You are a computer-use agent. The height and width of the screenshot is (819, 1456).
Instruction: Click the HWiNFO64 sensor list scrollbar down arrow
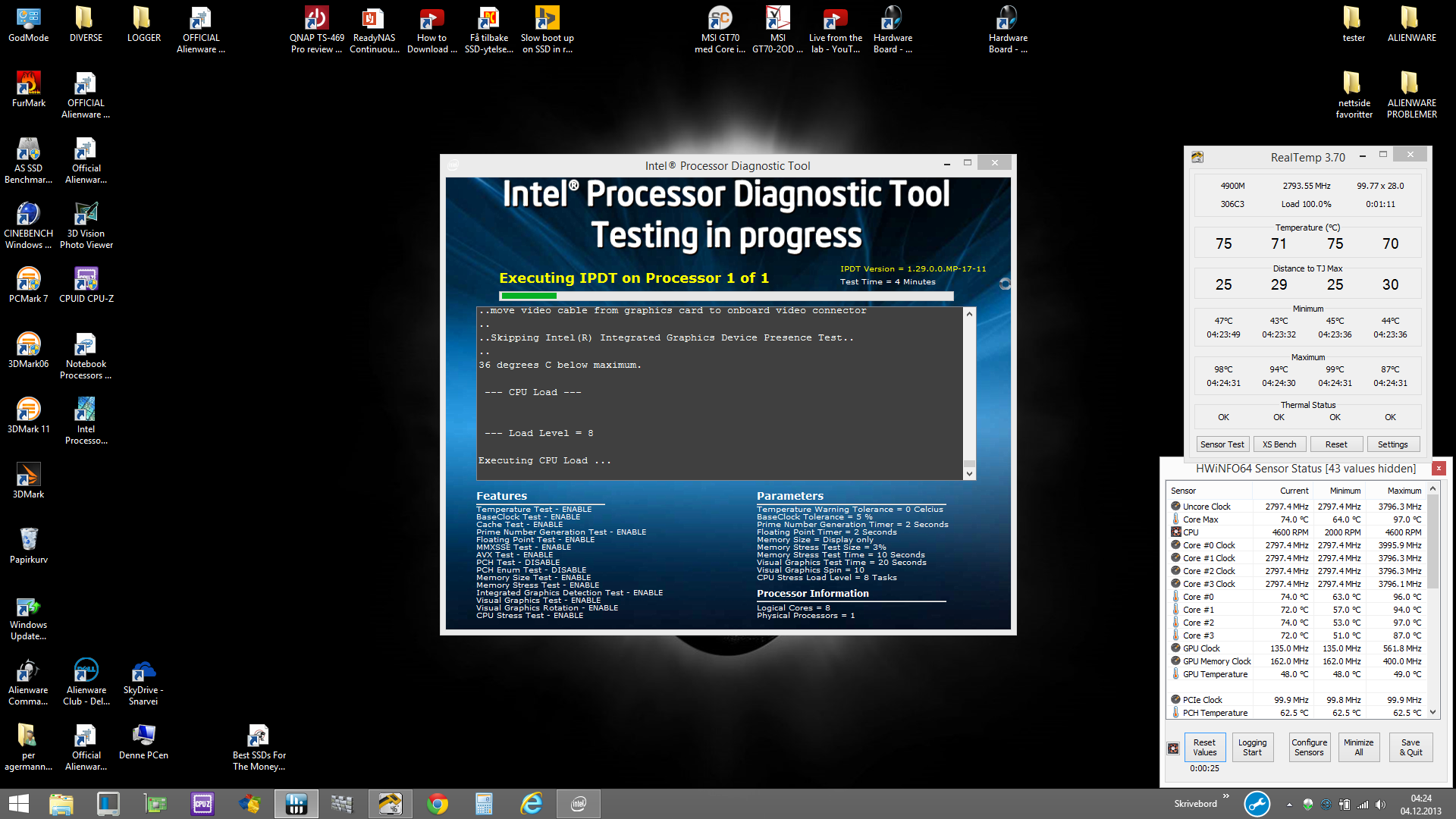pyautogui.click(x=1432, y=712)
